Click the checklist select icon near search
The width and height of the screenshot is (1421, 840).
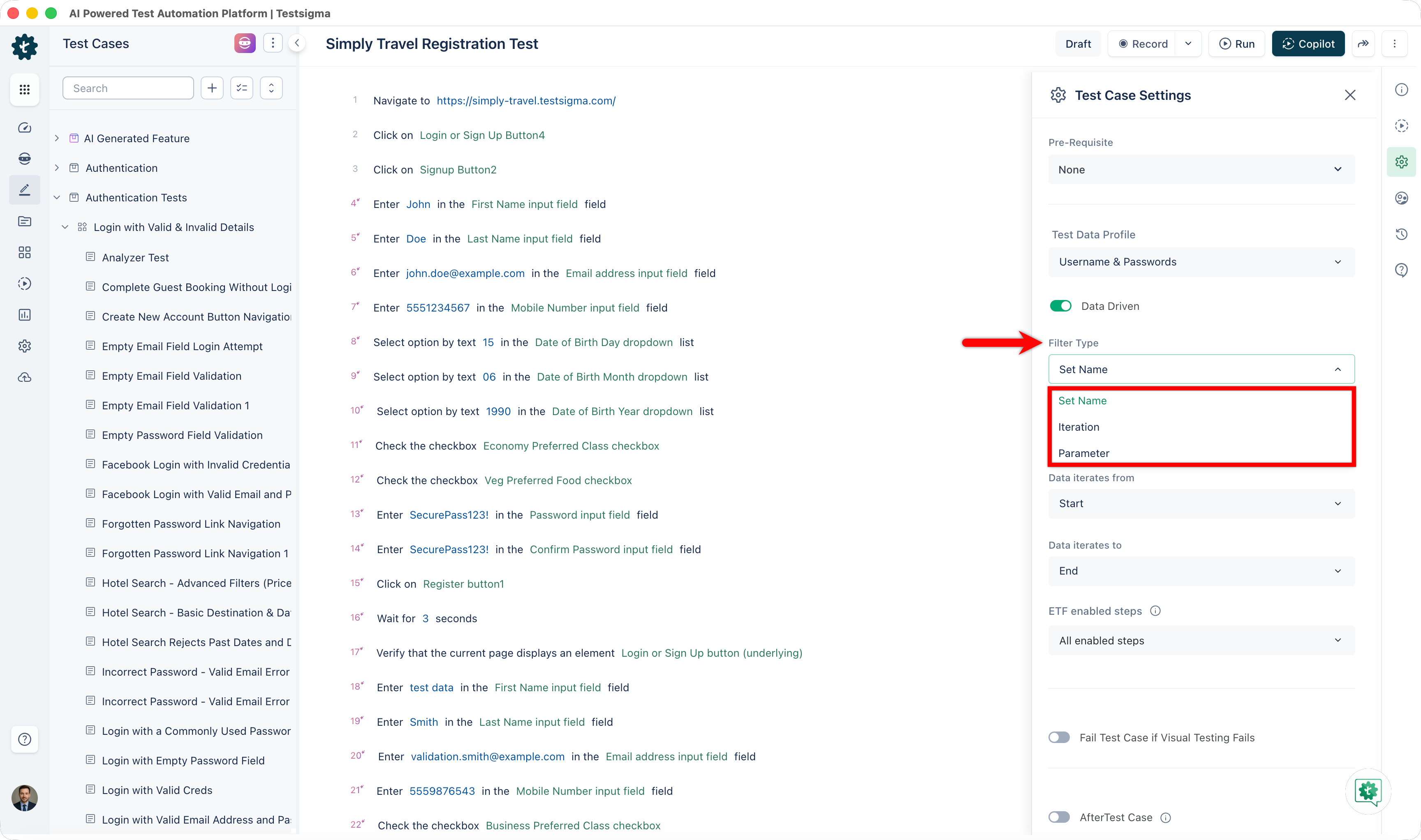[242, 88]
